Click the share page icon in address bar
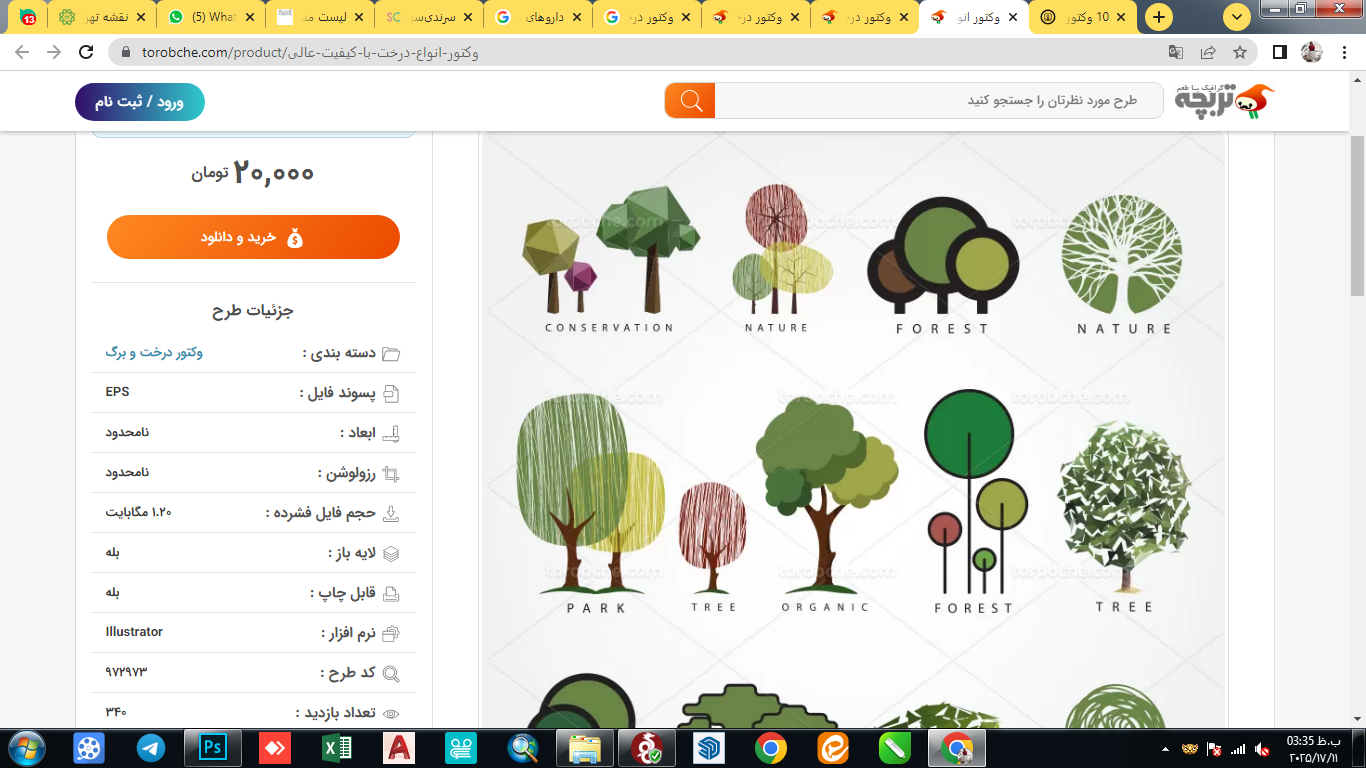 tap(1208, 52)
